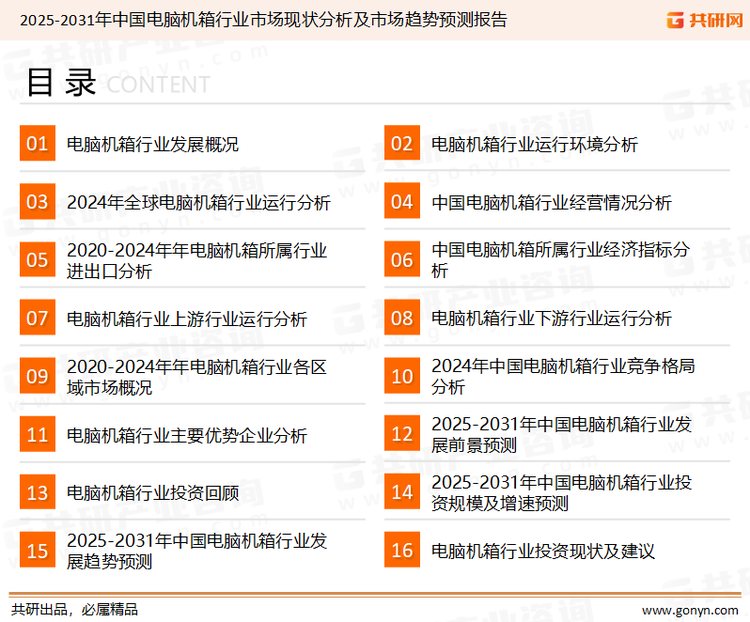Click the orange 05 number box
This screenshot has width=750, height=622.
pyautogui.click(x=37, y=259)
